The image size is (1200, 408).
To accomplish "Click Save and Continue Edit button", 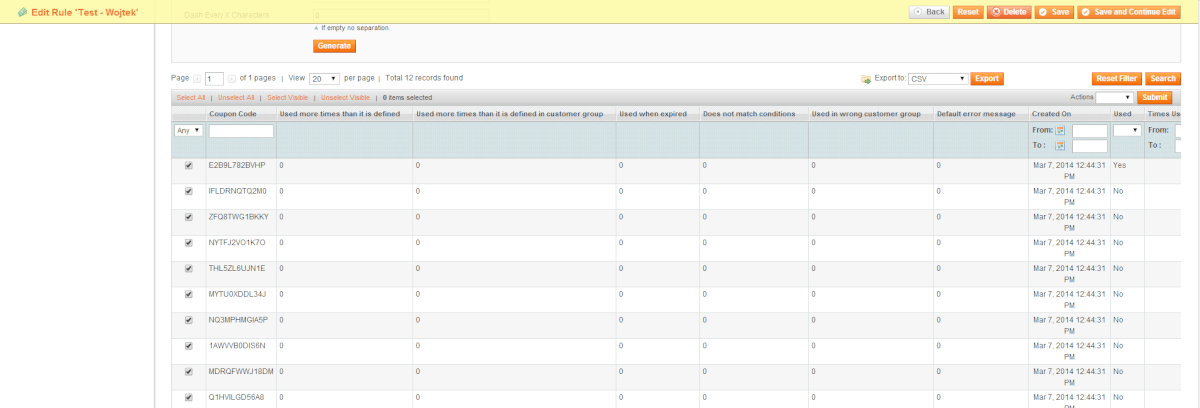I will coord(1128,12).
